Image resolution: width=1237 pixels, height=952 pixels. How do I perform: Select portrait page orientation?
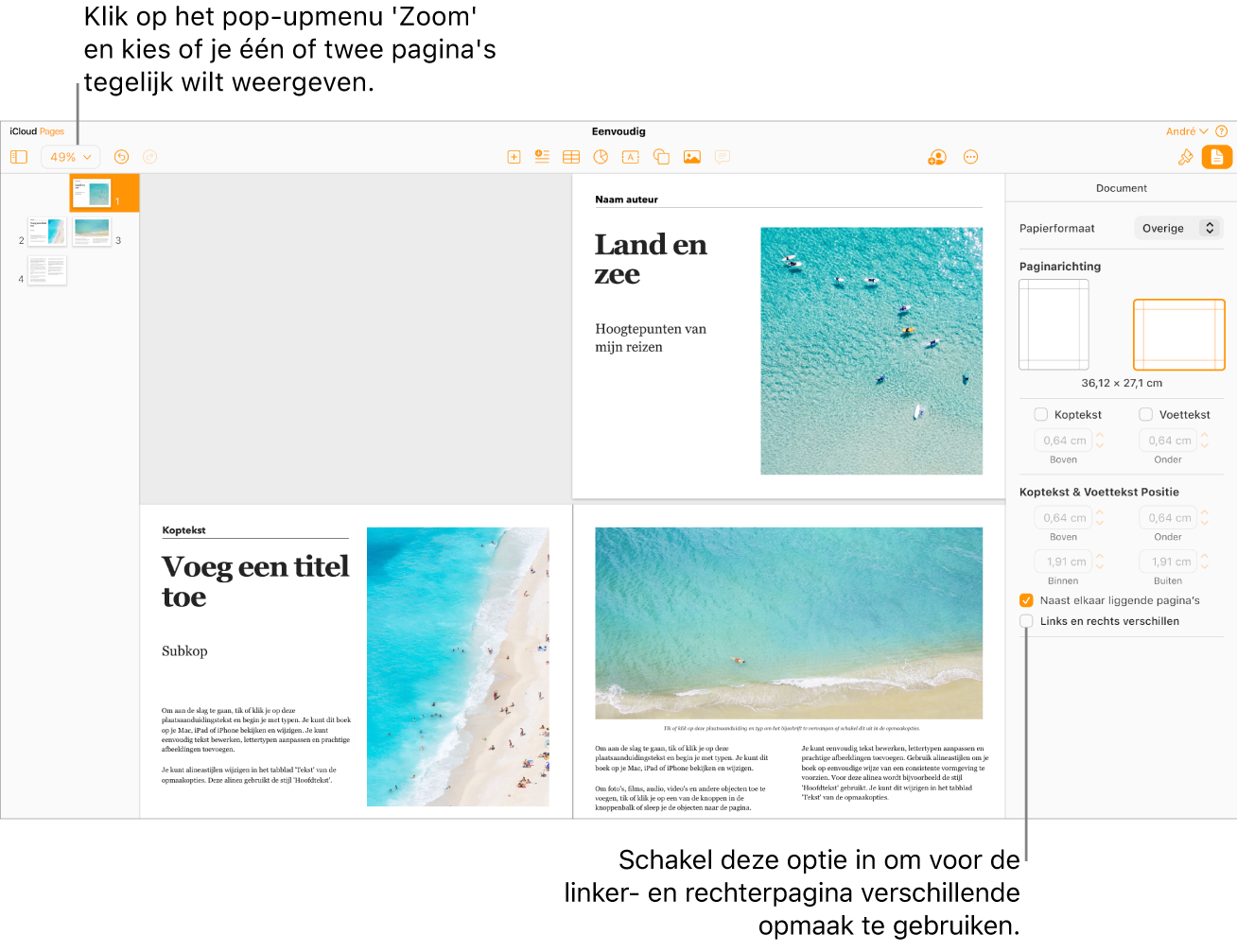[x=1054, y=324]
